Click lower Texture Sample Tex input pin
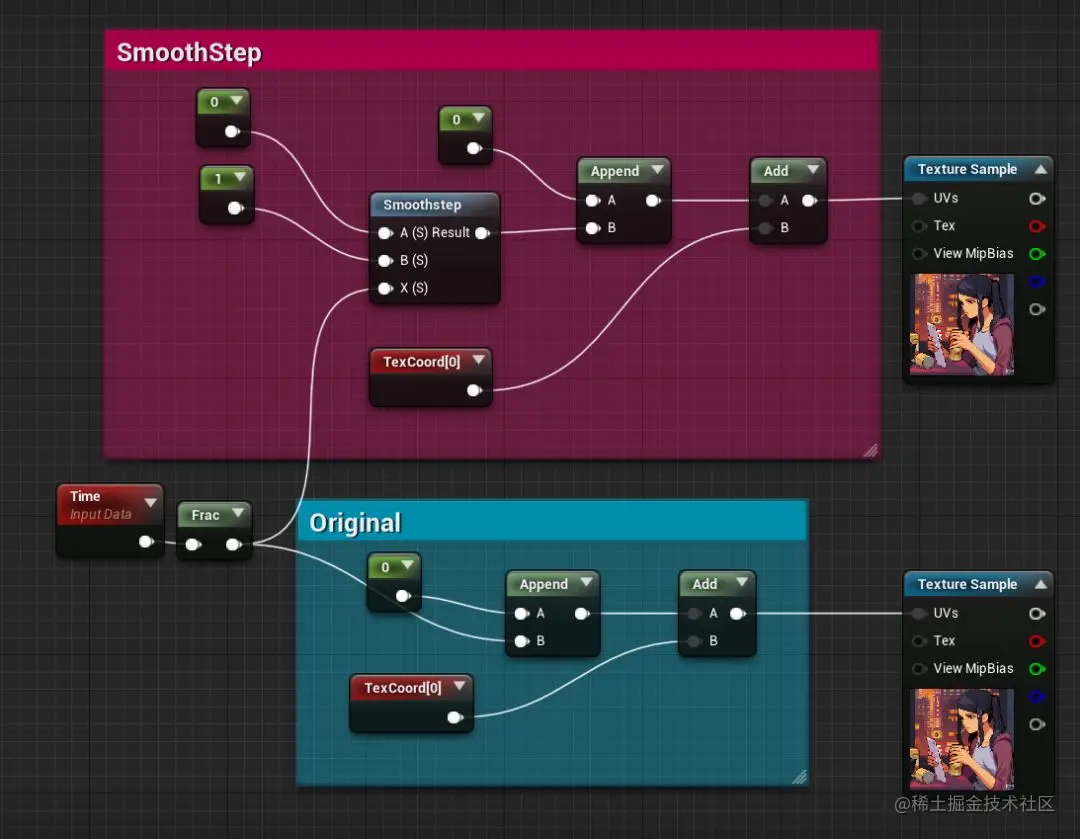 tap(919, 641)
